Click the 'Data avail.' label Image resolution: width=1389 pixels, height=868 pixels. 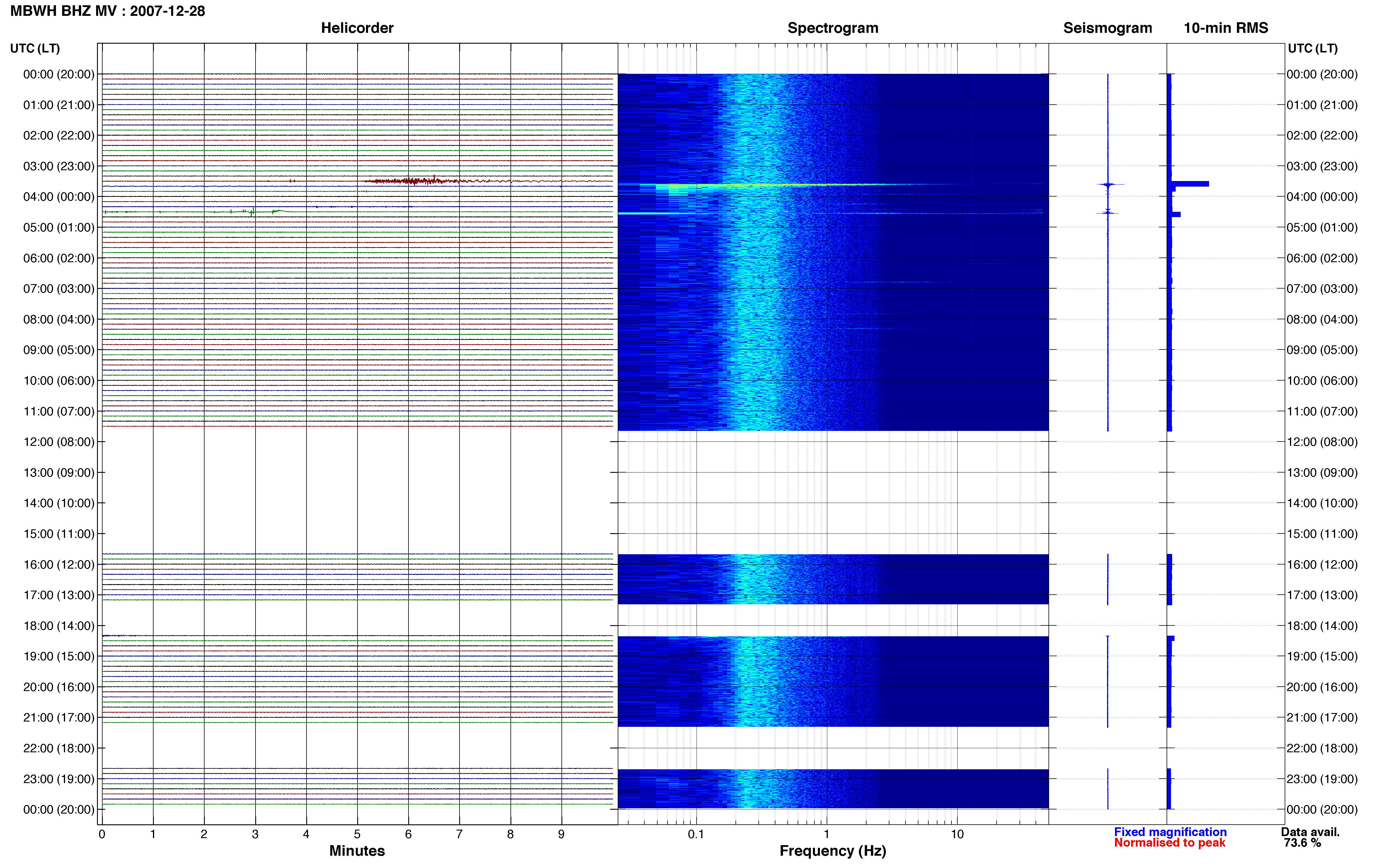[1310, 832]
